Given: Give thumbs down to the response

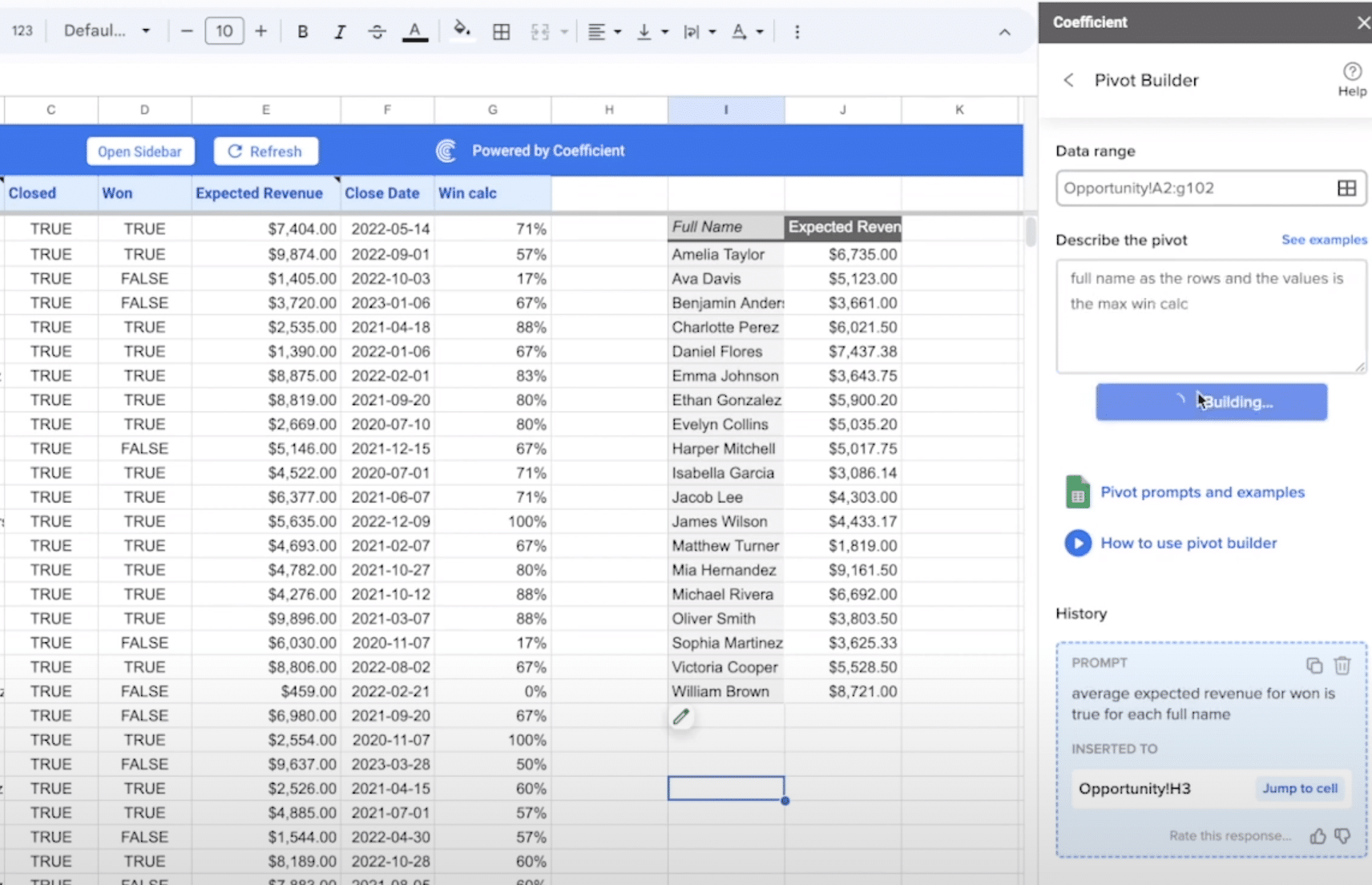Looking at the screenshot, I should (x=1343, y=837).
